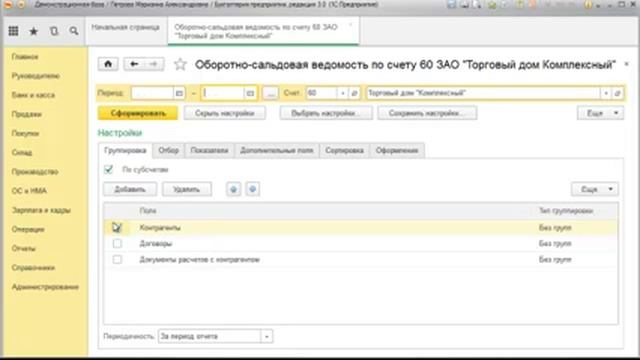
Task: Open Администрирование section in sidebar
Action: (45, 287)
